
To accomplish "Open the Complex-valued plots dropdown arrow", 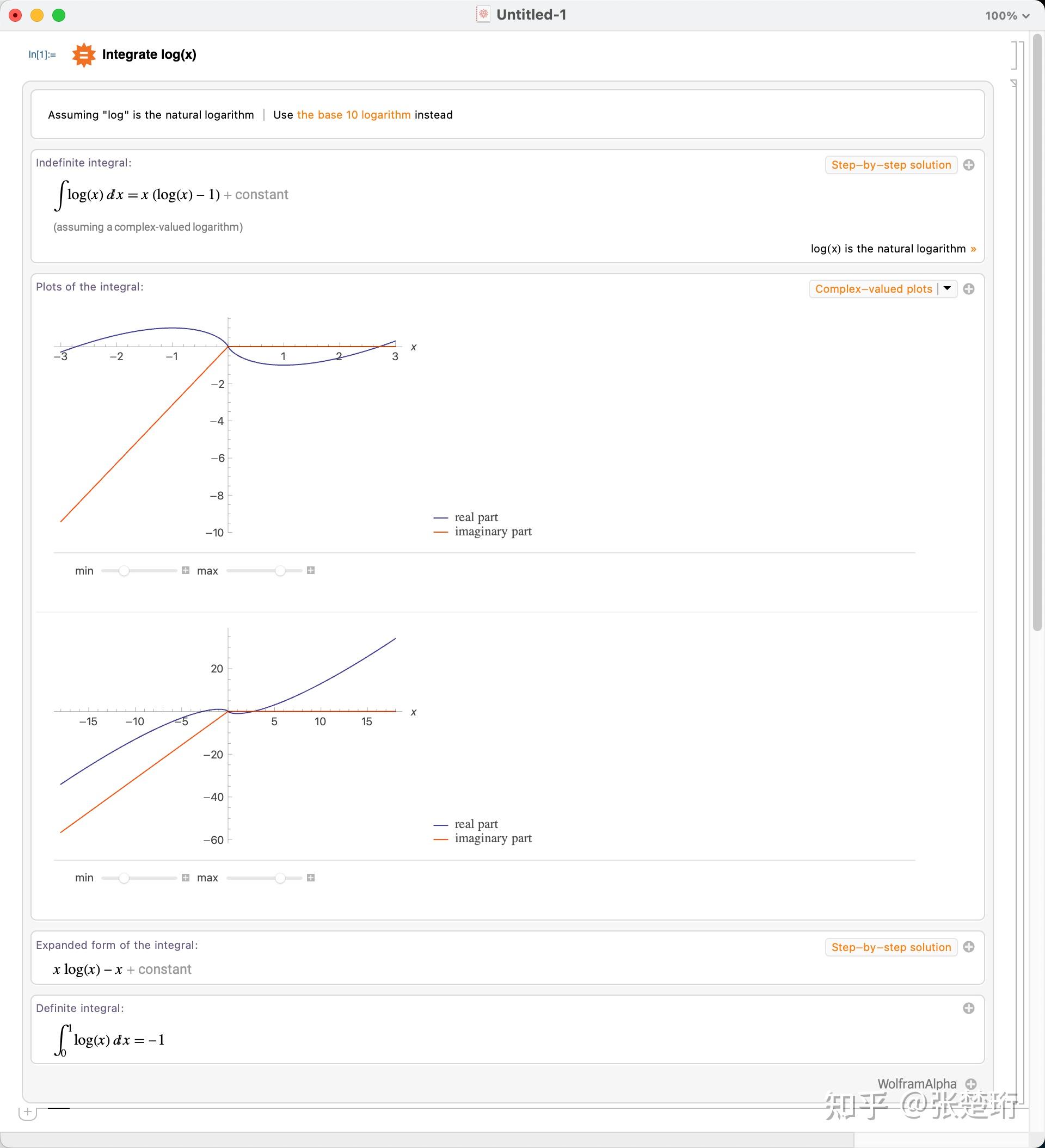I will pos(947,289).
